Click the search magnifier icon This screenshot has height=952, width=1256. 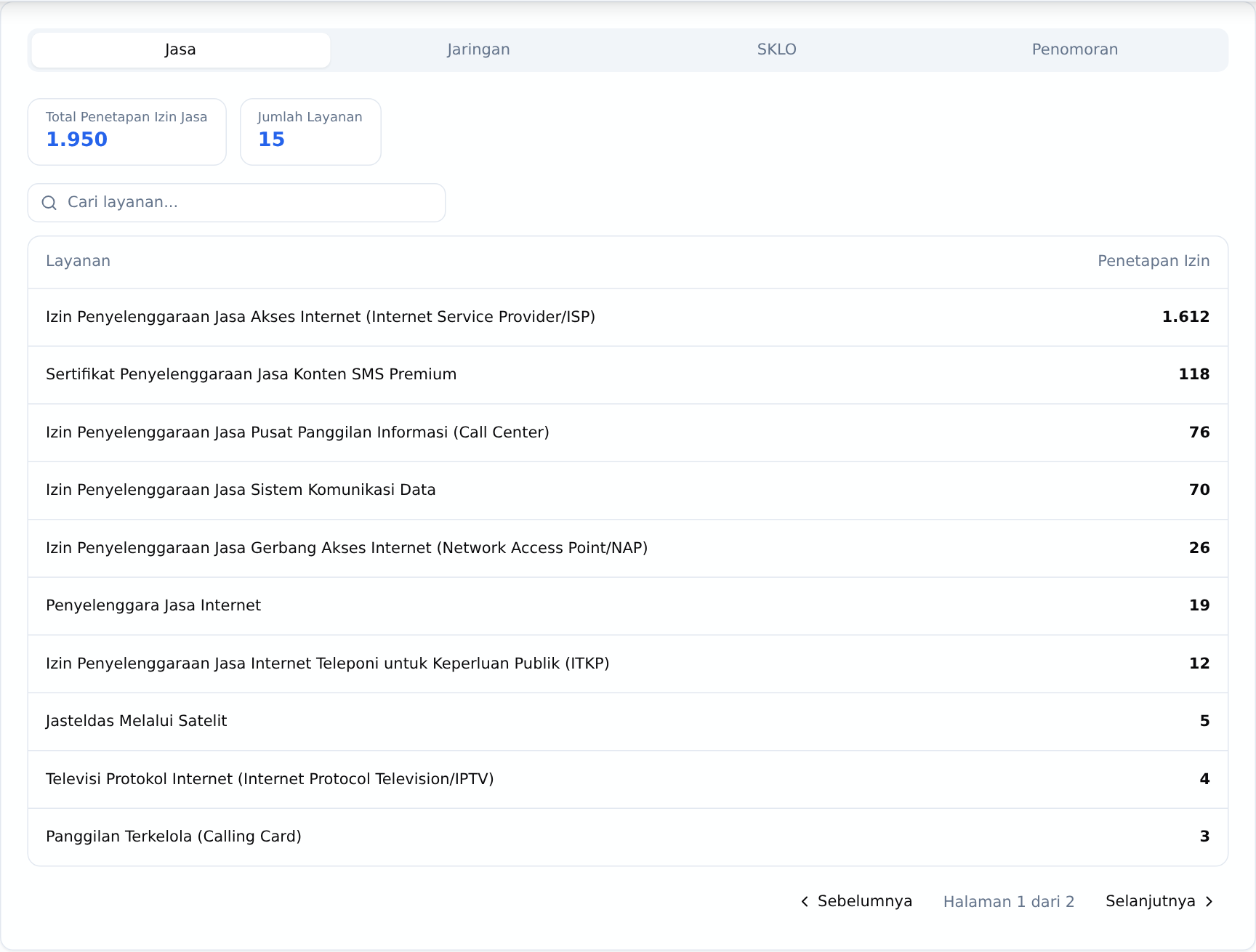click(49, 203)
